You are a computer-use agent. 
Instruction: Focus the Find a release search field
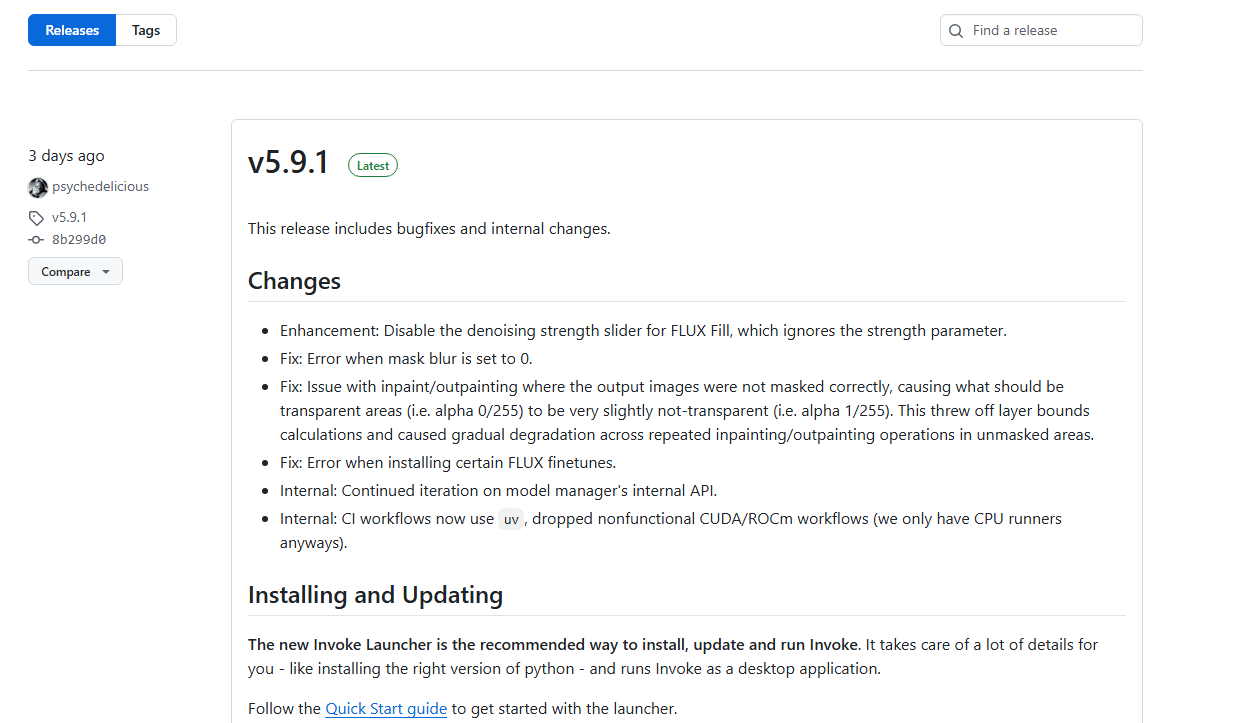[x=1041, y=30]
